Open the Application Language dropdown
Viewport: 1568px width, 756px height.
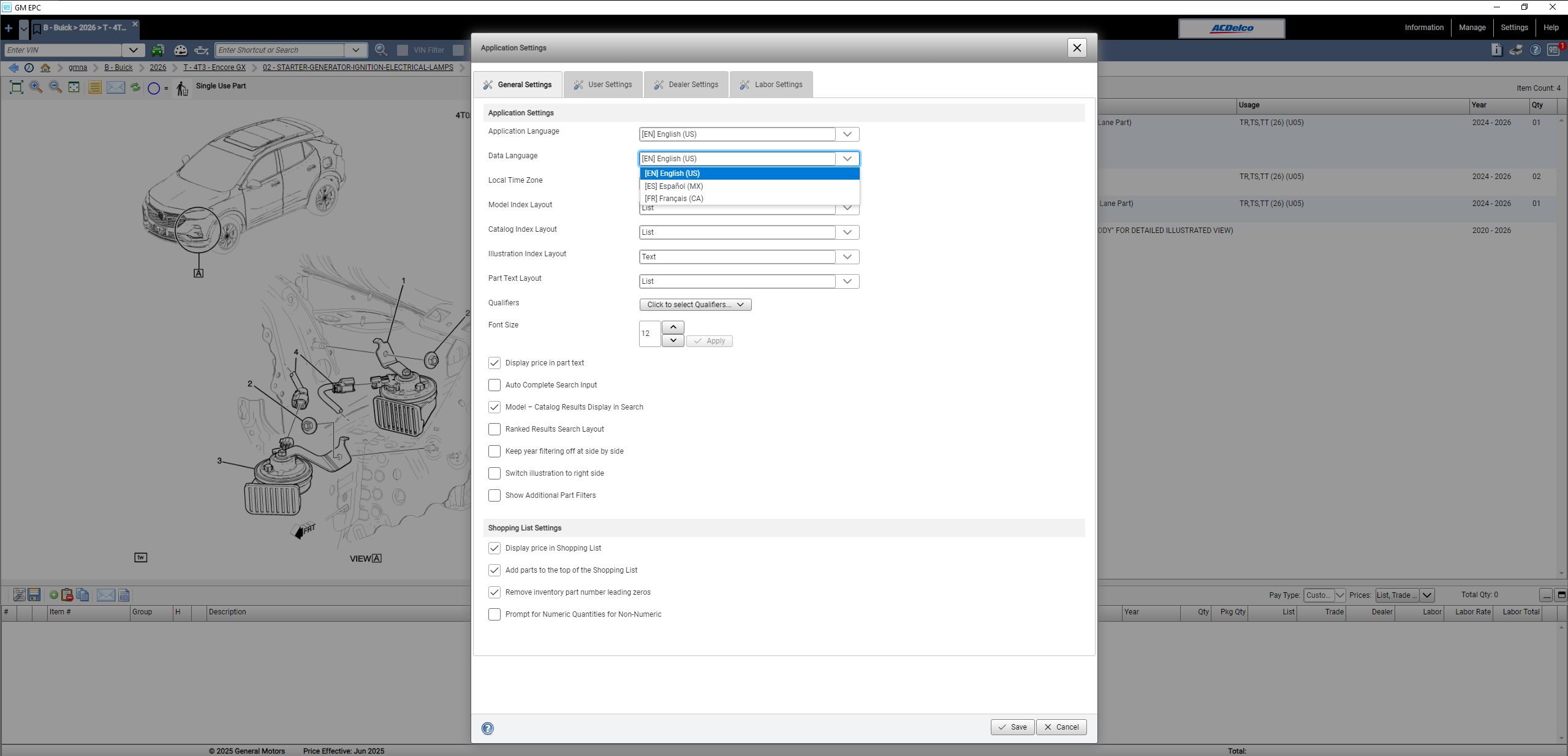click(x=847, y=134)
